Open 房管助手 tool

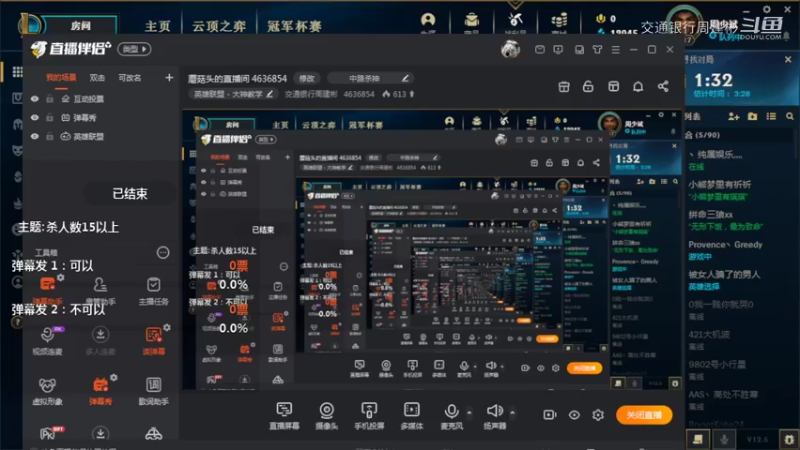point(100,291)
